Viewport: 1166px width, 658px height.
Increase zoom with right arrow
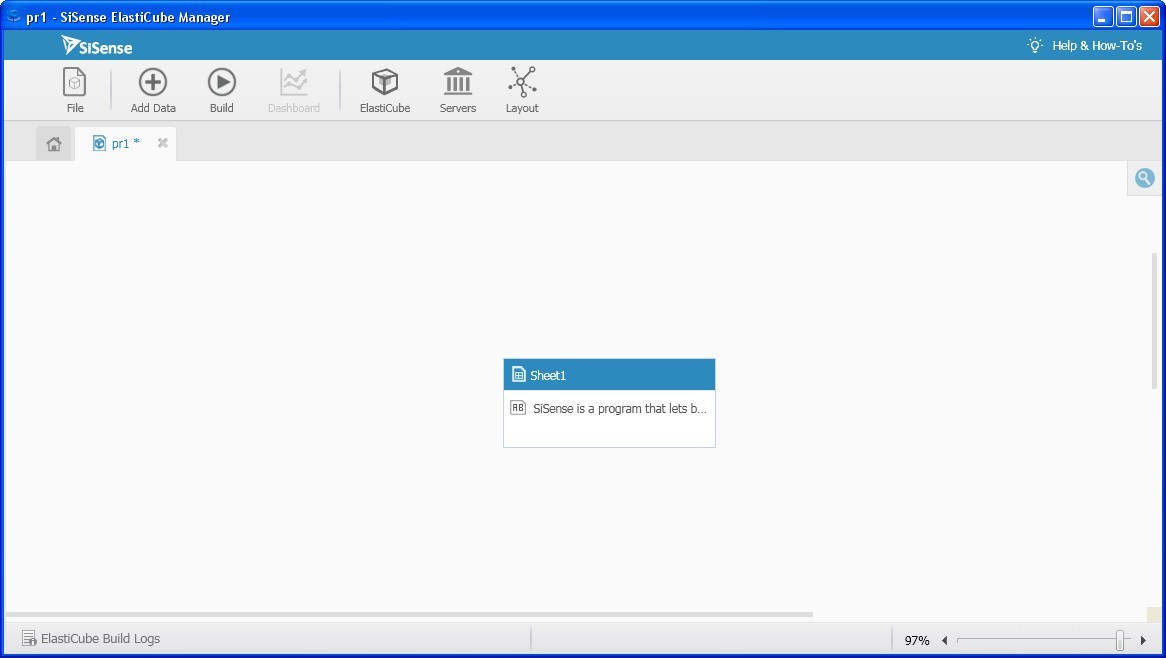1143,640
